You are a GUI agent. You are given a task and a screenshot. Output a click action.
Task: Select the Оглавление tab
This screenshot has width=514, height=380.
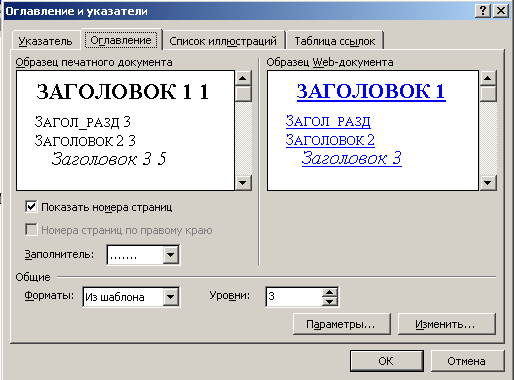coord(121,40)
